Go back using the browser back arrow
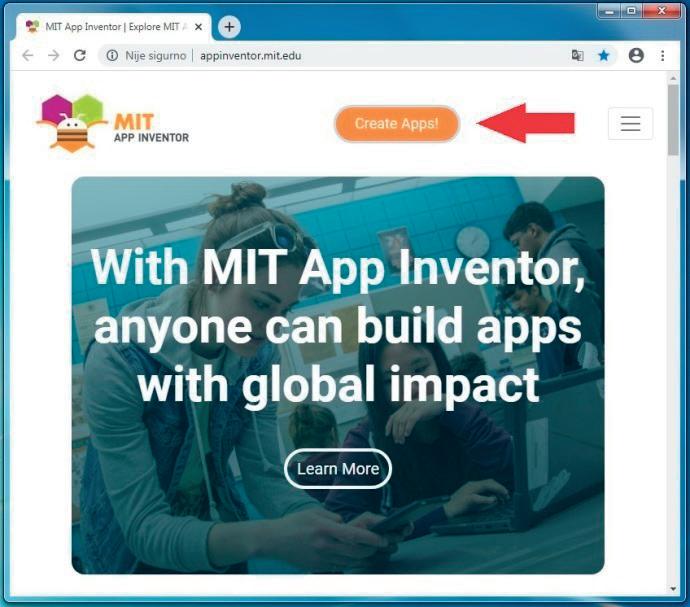Image resolution: width=690 pixels, height=607 pixels. click(x=28, y=55)
